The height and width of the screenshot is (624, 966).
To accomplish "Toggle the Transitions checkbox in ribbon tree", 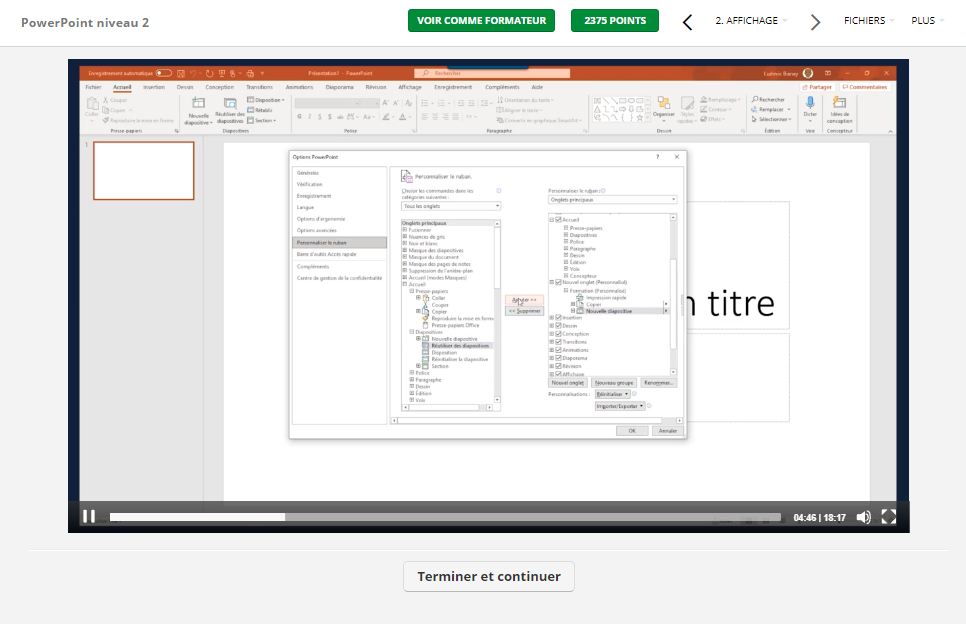I will (x=559, y=342).
